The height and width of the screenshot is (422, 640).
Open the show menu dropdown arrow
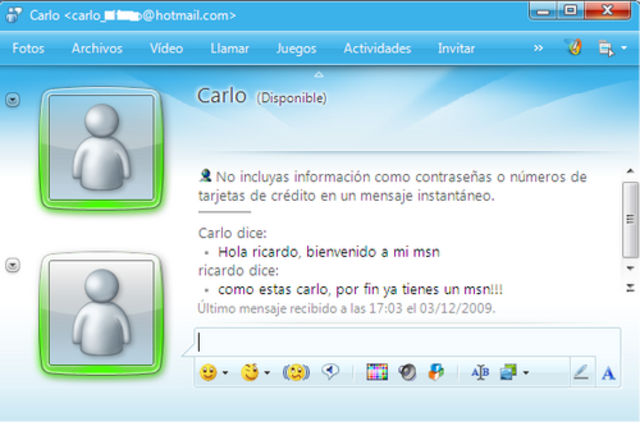(x=624, y=48)
